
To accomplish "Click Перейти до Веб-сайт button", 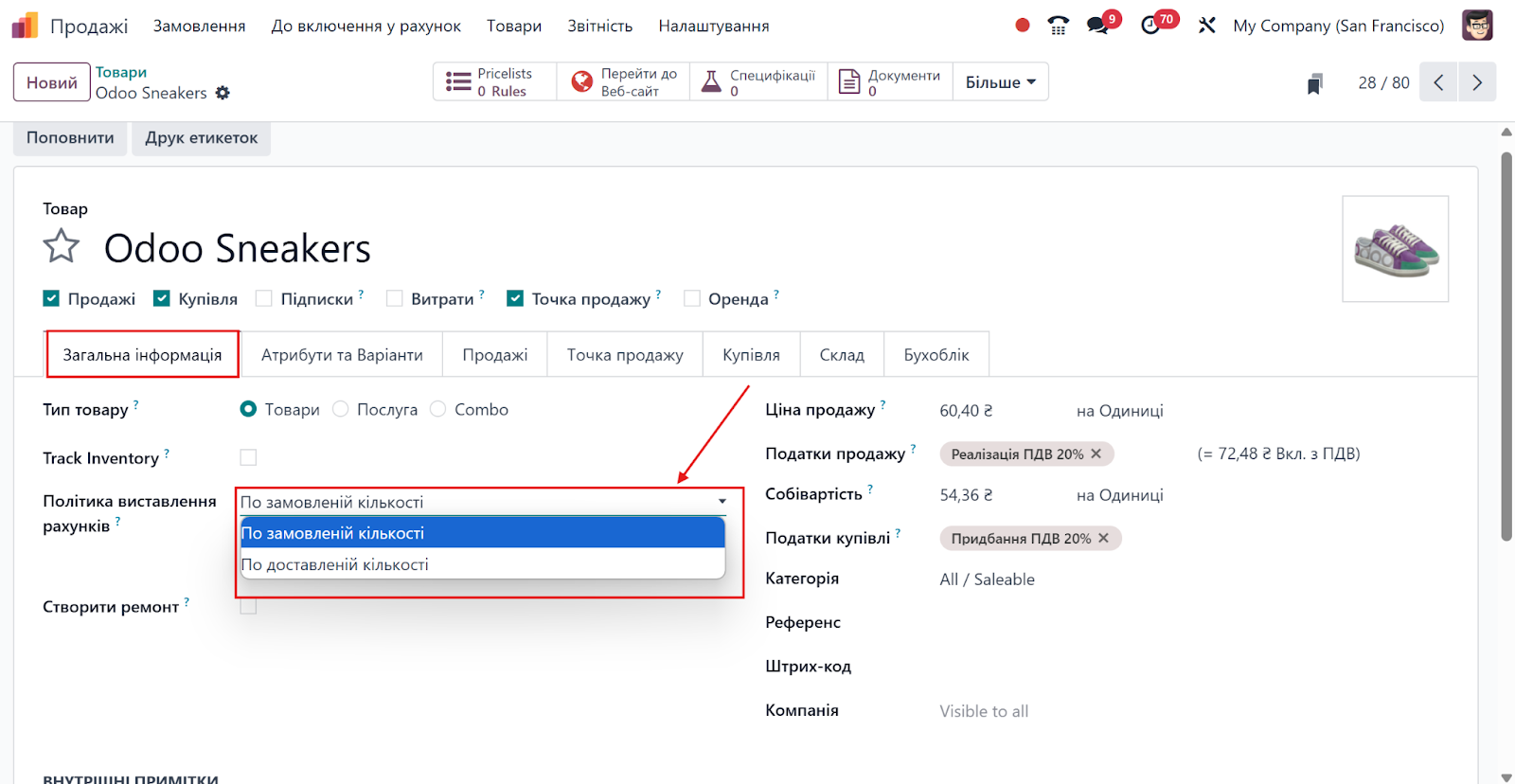I will tap(624, 82).
